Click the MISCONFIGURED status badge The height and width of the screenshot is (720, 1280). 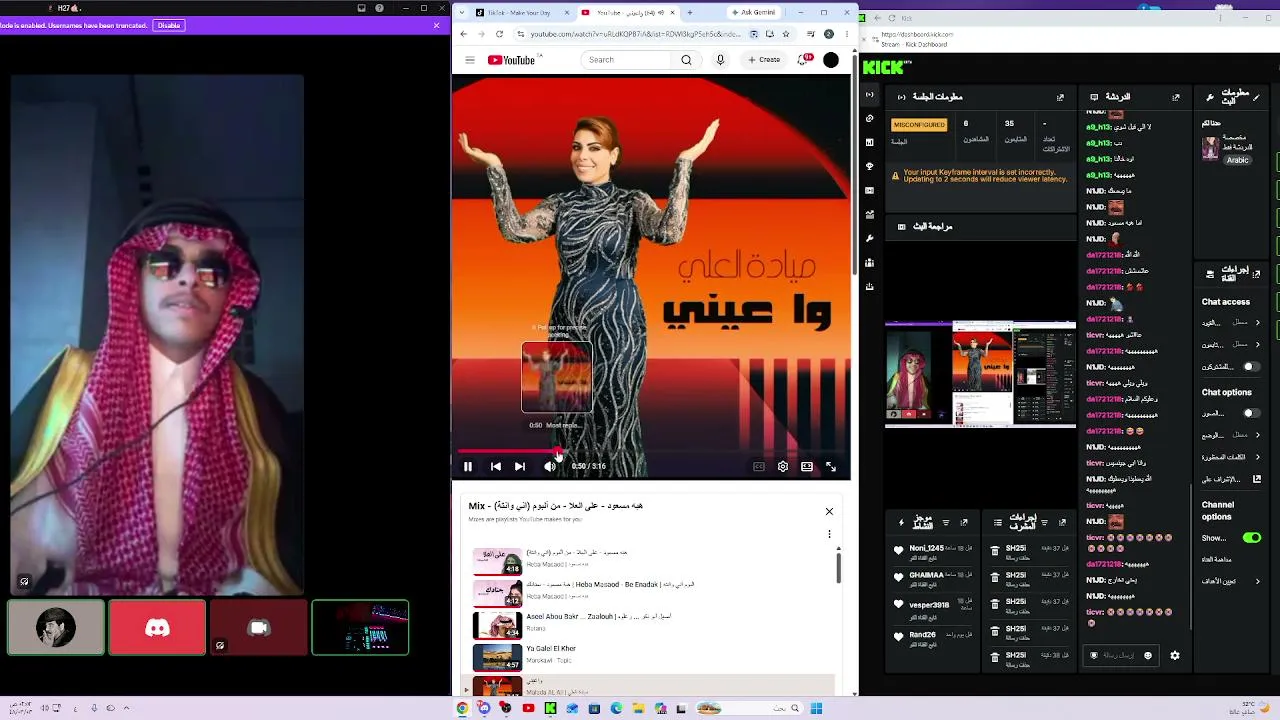click(919, 125)
